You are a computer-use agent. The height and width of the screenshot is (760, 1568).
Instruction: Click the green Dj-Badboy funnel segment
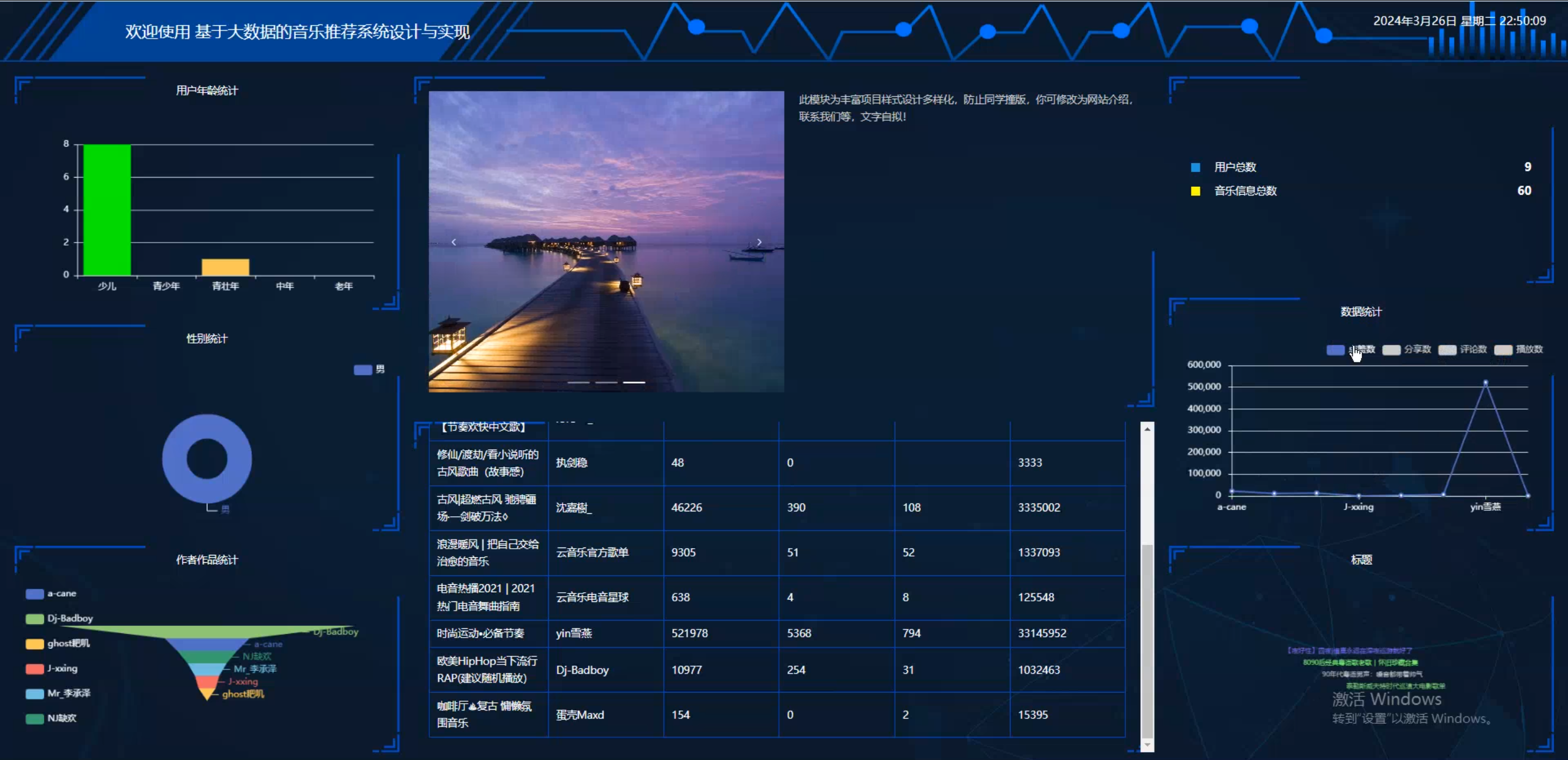click(207, 631)
